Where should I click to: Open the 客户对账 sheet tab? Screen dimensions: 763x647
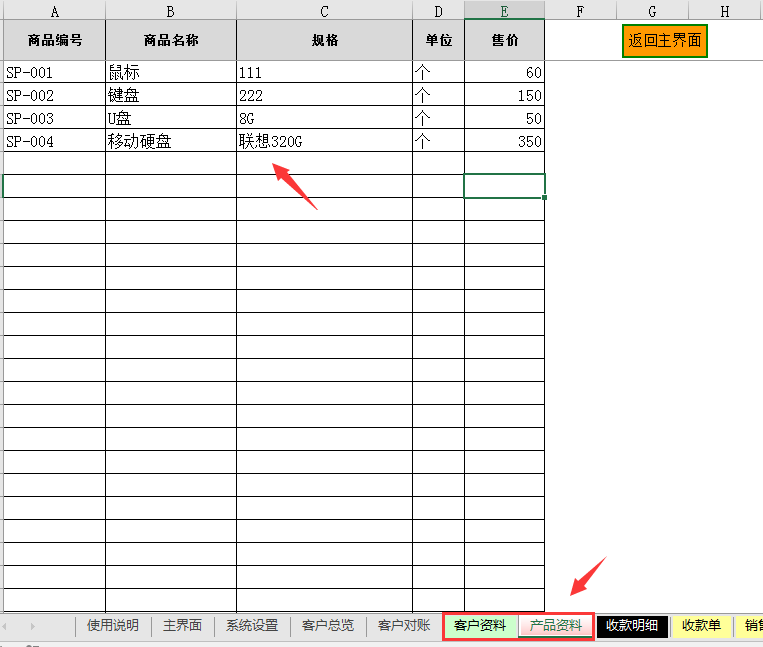point(404,626)
